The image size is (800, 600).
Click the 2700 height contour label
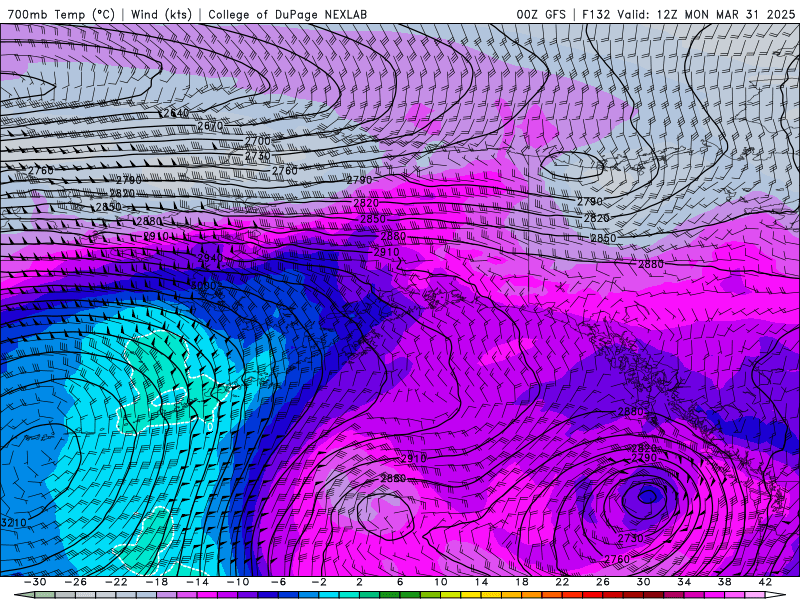(x=258, y=141)
